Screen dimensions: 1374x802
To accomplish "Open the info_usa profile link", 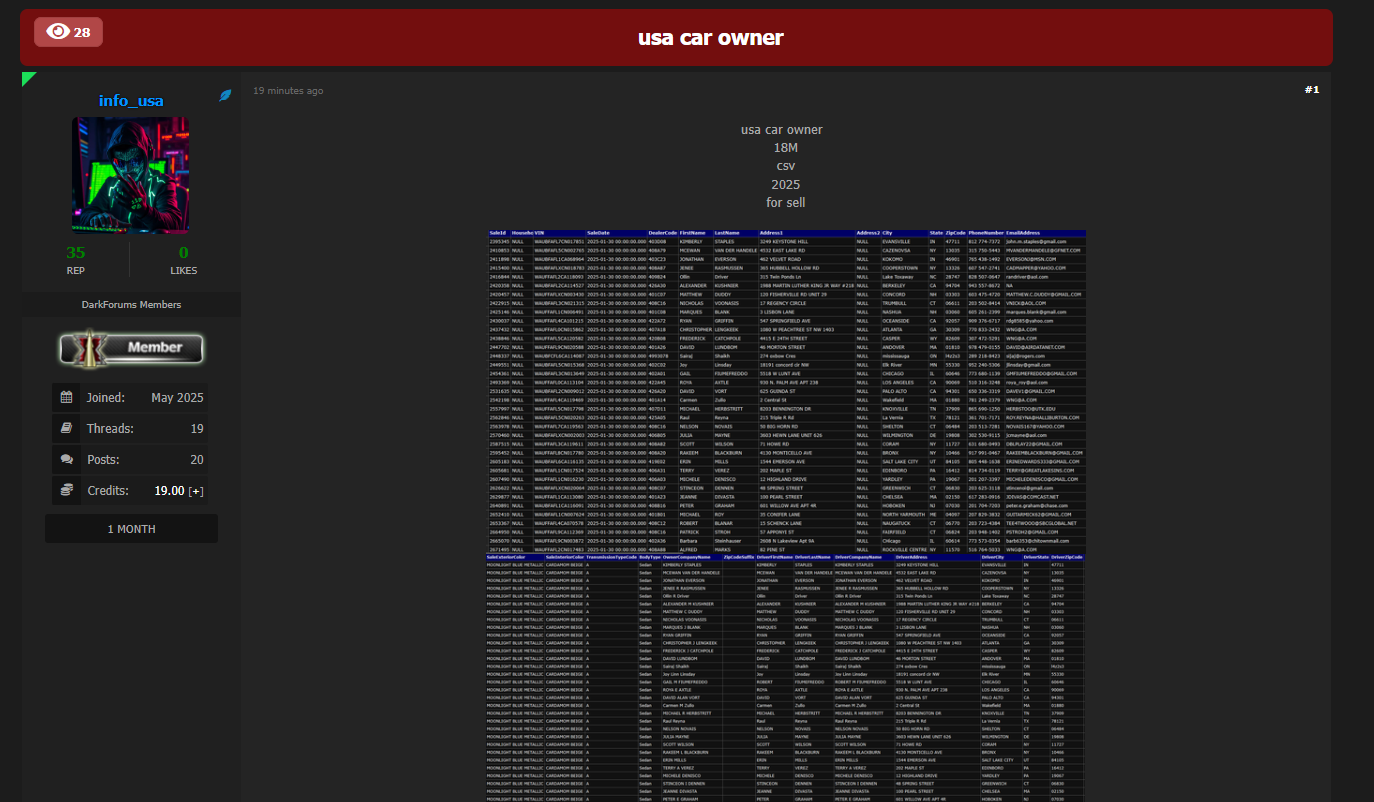I will tap(131, 100).
